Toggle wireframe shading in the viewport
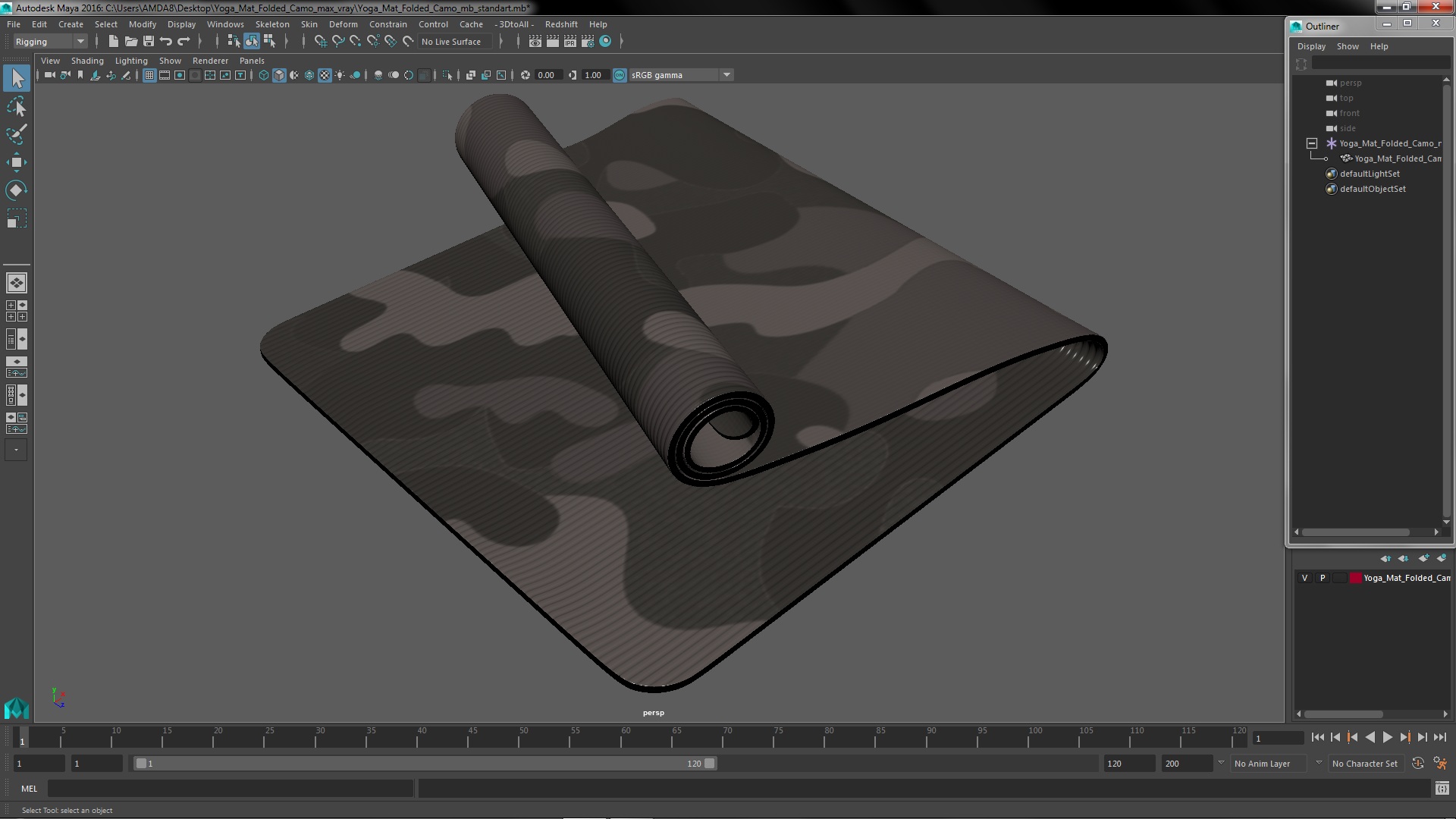The width and height of the screenshot is (1456, 819). point(264,75)
